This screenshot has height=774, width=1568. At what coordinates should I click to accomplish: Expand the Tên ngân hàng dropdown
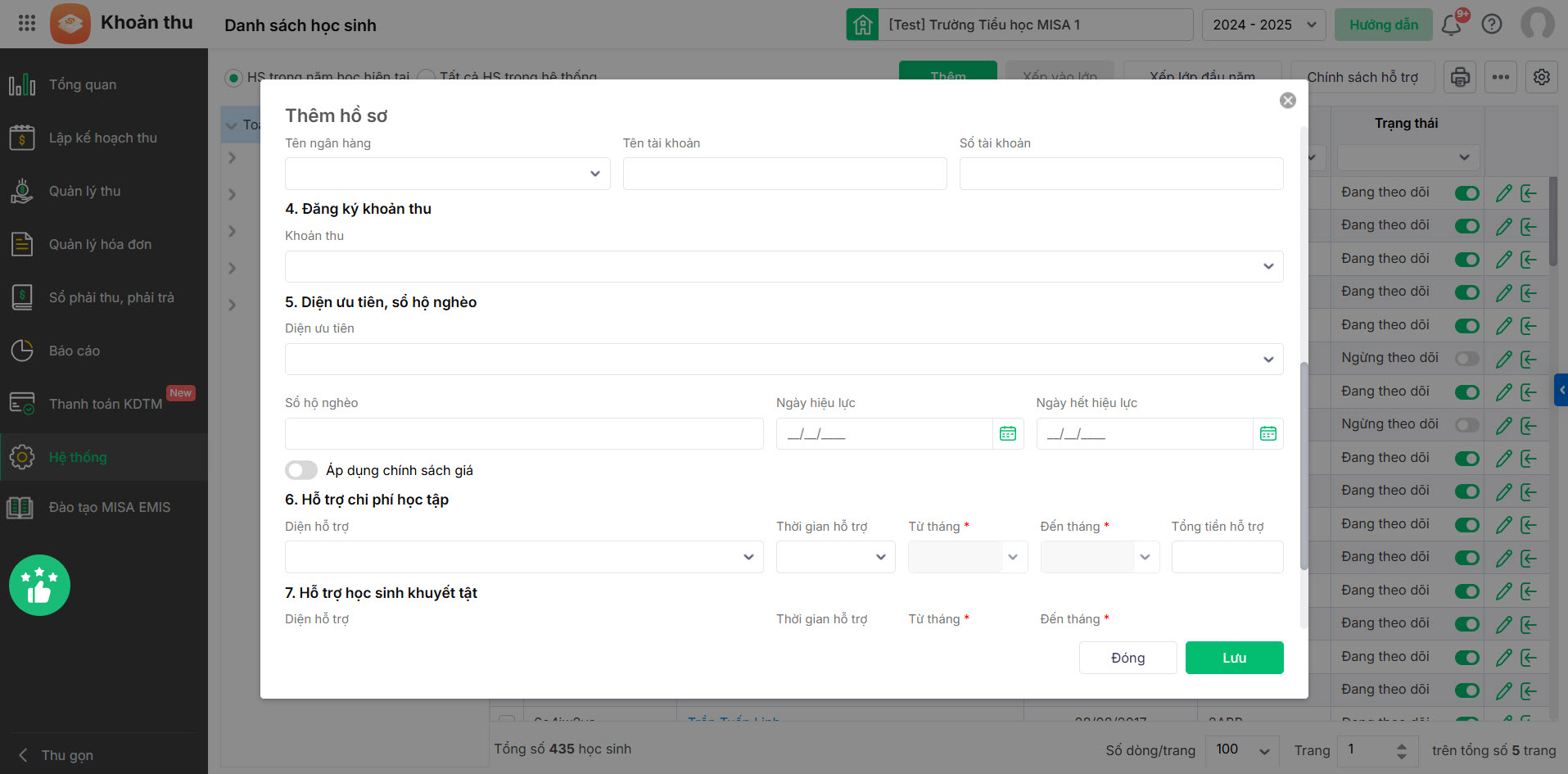click(x=447, y=174)
